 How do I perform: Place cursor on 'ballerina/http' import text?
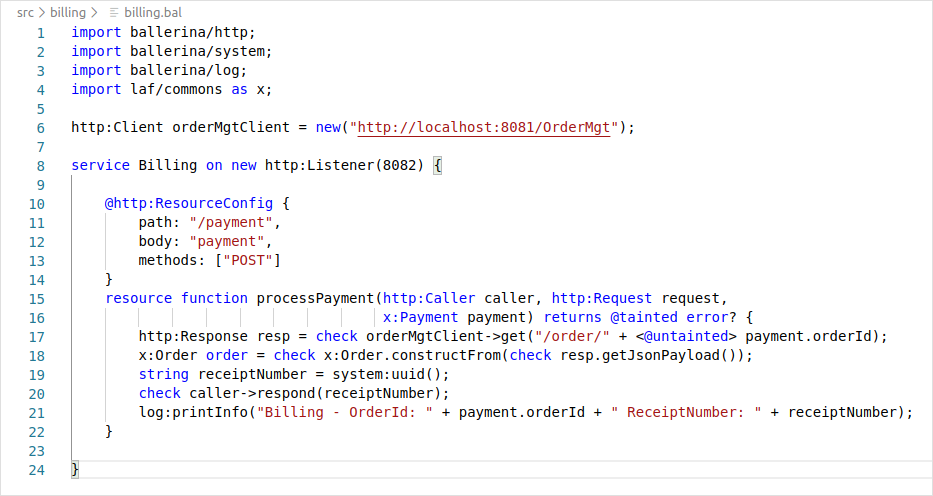click(x=189, y=32)
